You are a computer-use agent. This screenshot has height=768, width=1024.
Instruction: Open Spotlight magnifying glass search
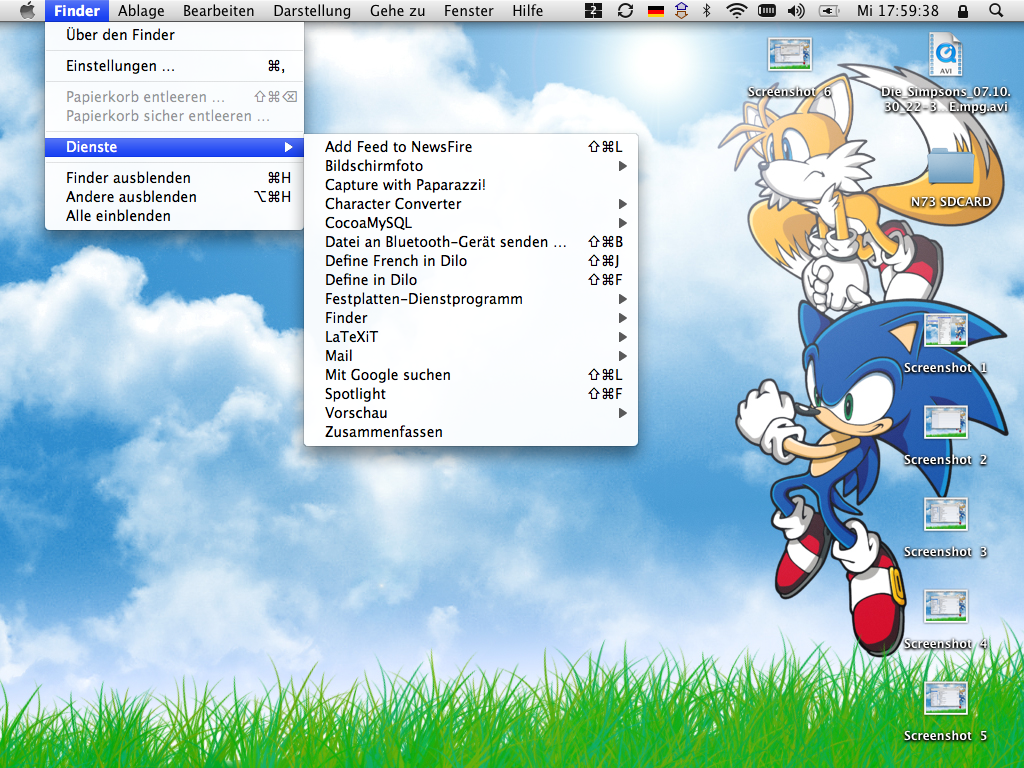pos(996,10)
